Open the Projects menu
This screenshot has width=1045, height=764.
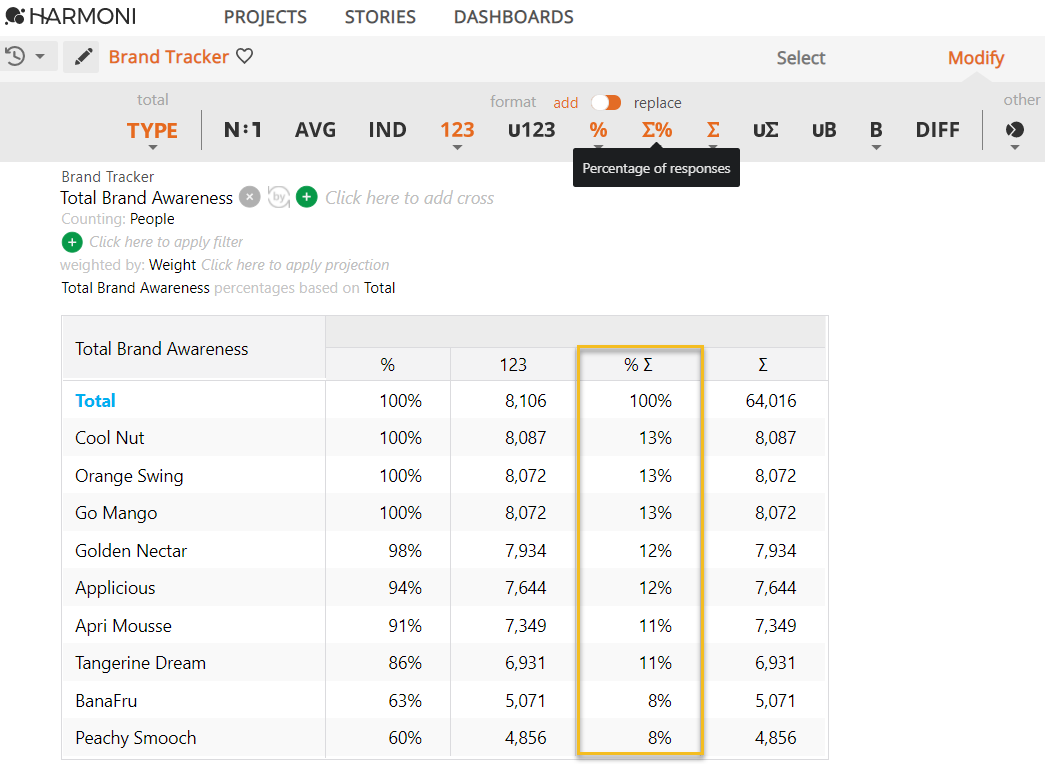[x=265, y=17]
